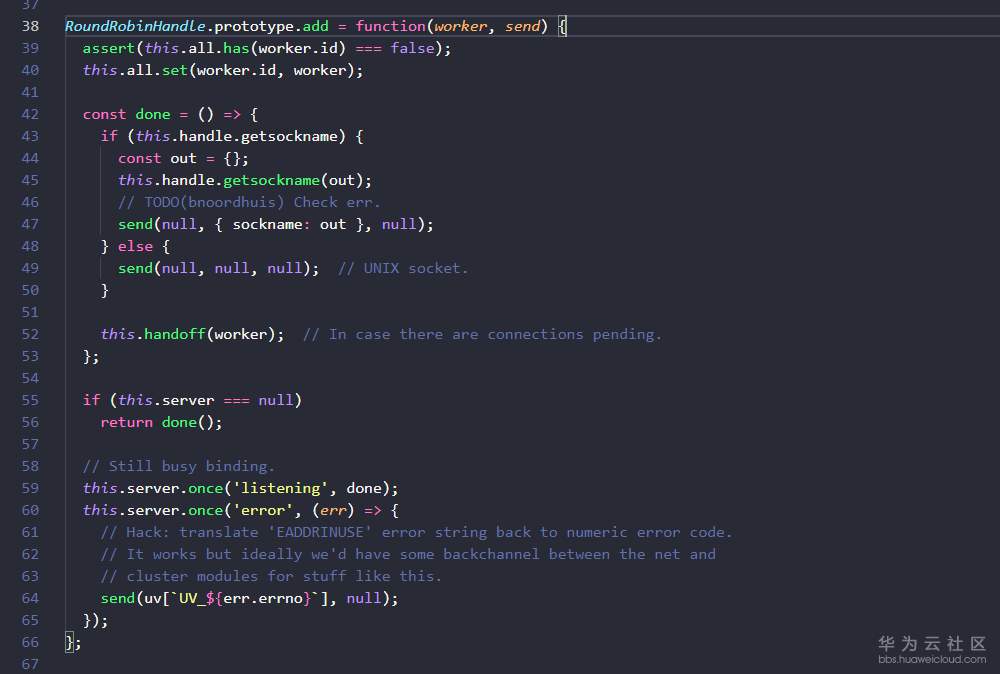Click the "add" property on line 38
Viewport: 1000px width, 674px height.
(x=316, y=26)
